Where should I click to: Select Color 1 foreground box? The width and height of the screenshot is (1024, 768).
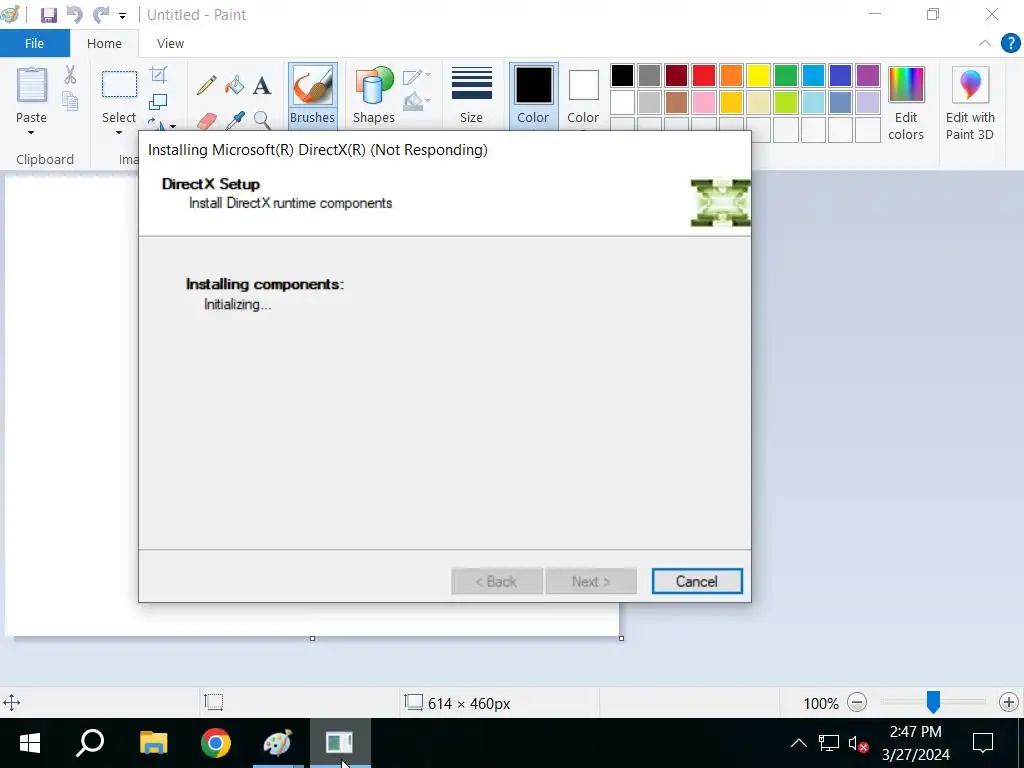click(533, 95)
